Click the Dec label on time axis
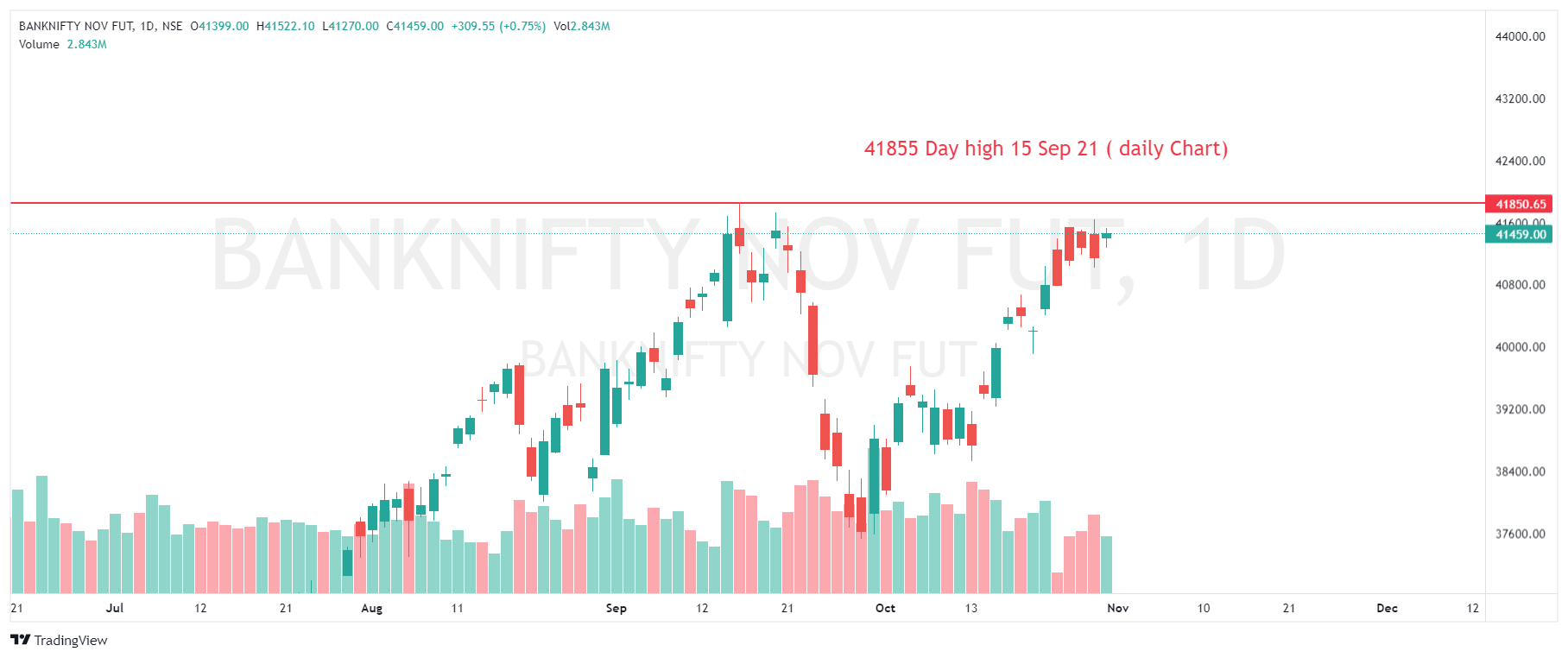Viewport: 1568px width, 658px height. [1387, 608]
